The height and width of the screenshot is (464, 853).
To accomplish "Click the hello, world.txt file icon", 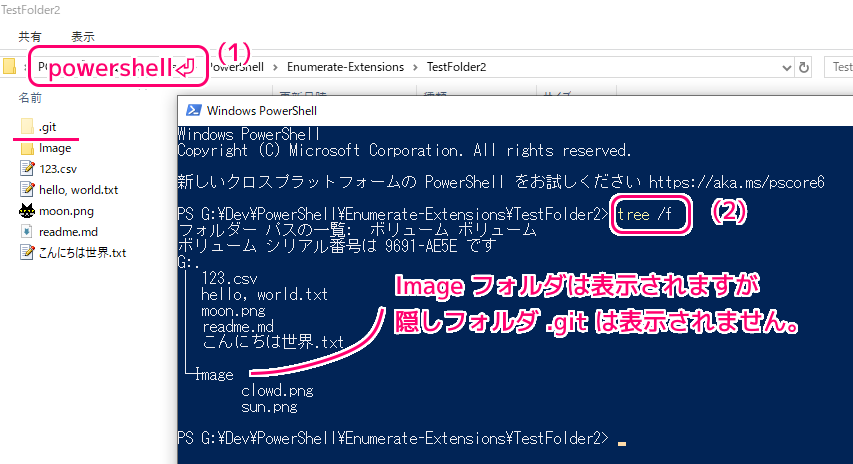I will (27, 189).
